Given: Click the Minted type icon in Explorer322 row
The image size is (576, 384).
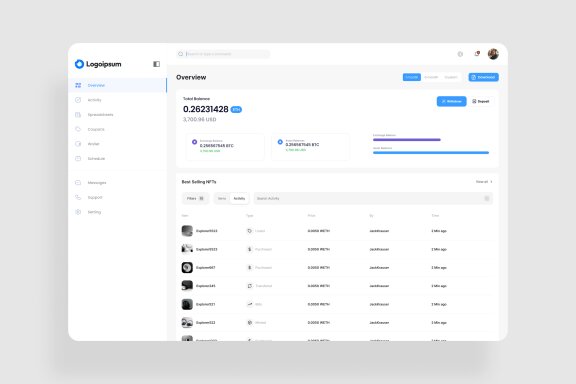Looking at the screenshot, I should (249, 323).
